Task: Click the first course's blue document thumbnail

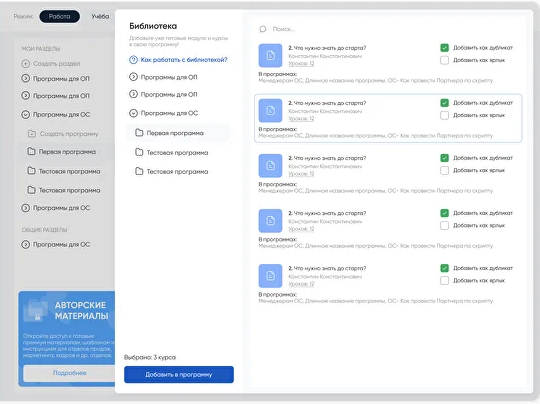Action: tap(270, 55)
